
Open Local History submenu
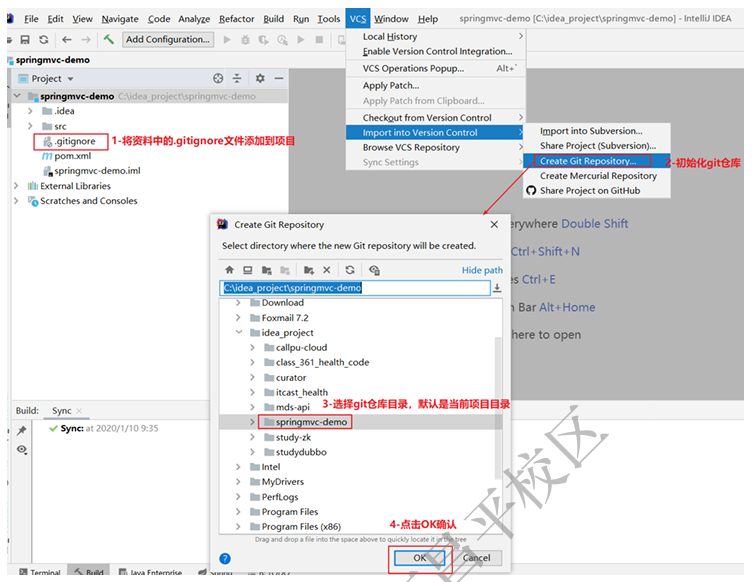[x=435, y=36]
